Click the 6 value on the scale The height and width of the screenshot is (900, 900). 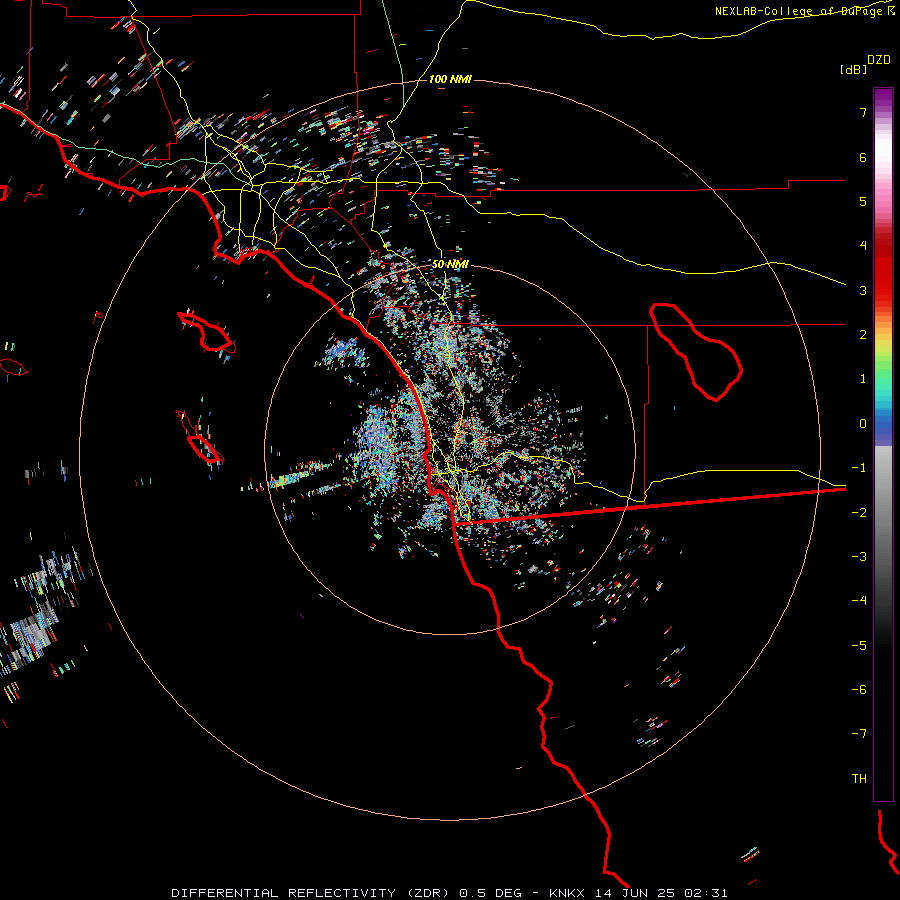click(x=863, y=157)
